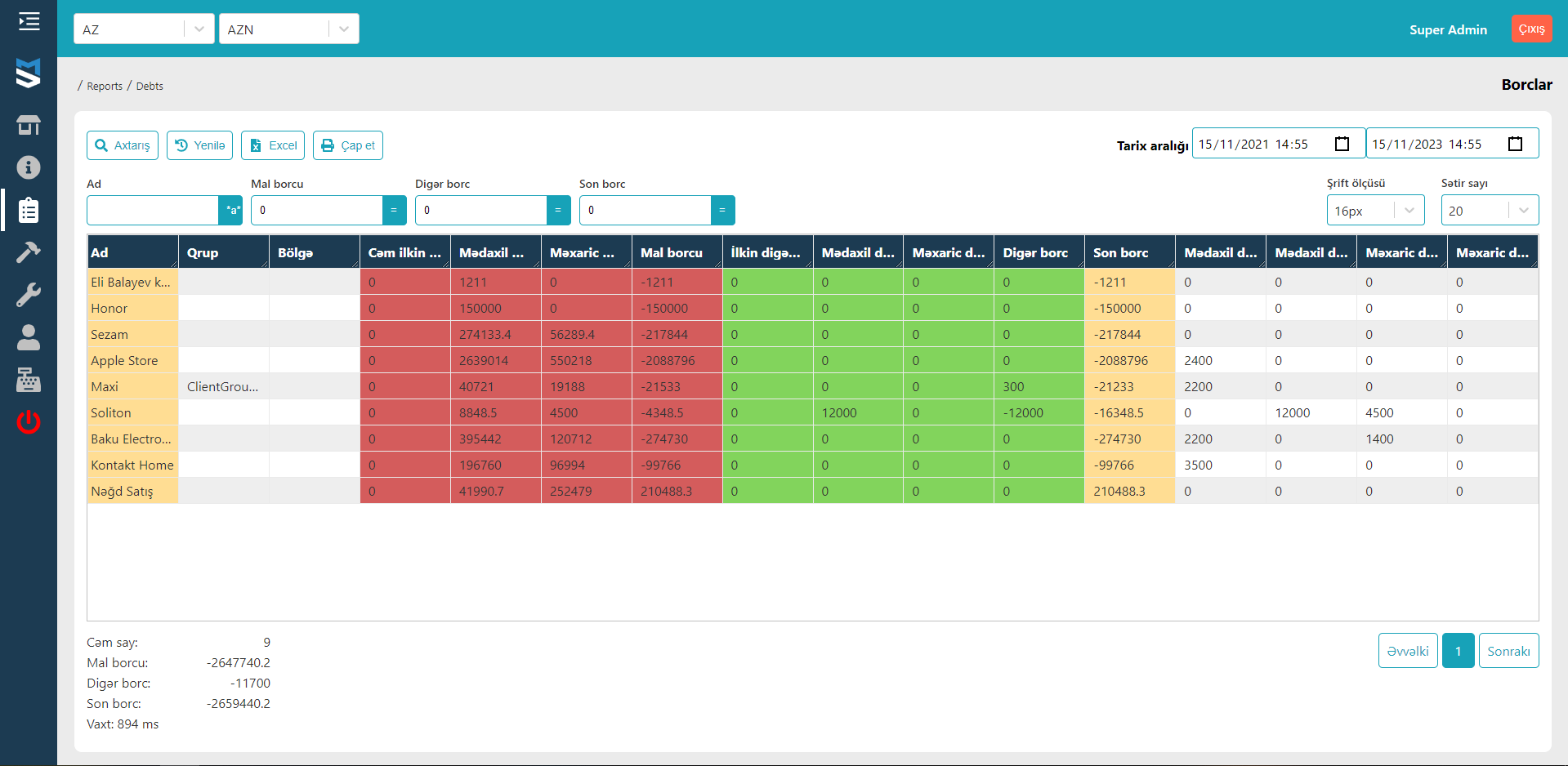Click the equals operator button for Mal borcu
Viewport: 1568px width, 766px height.
[x=395, y=210]
